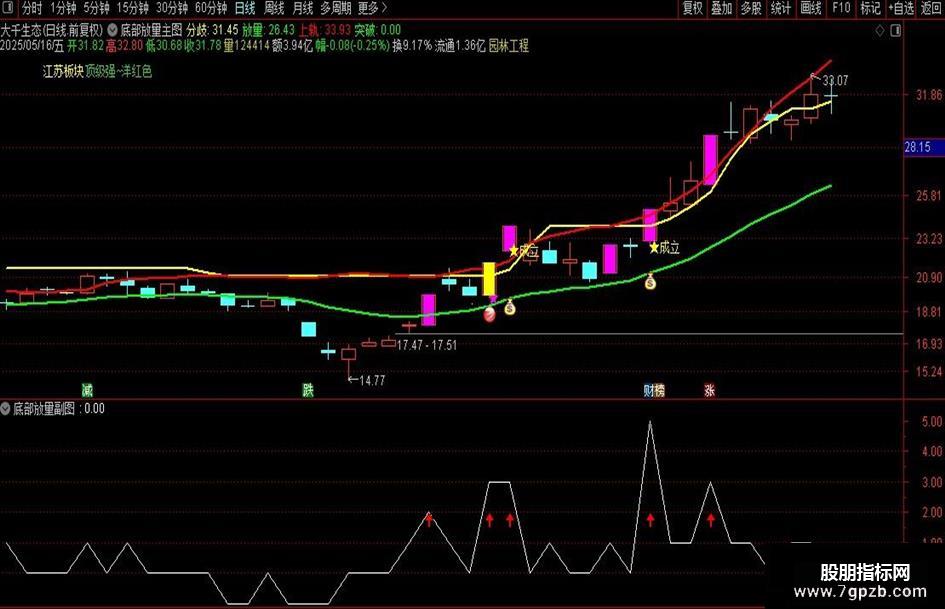
Task: Click the money bag icon beside the red ball
Action: [x=510, y=308]
